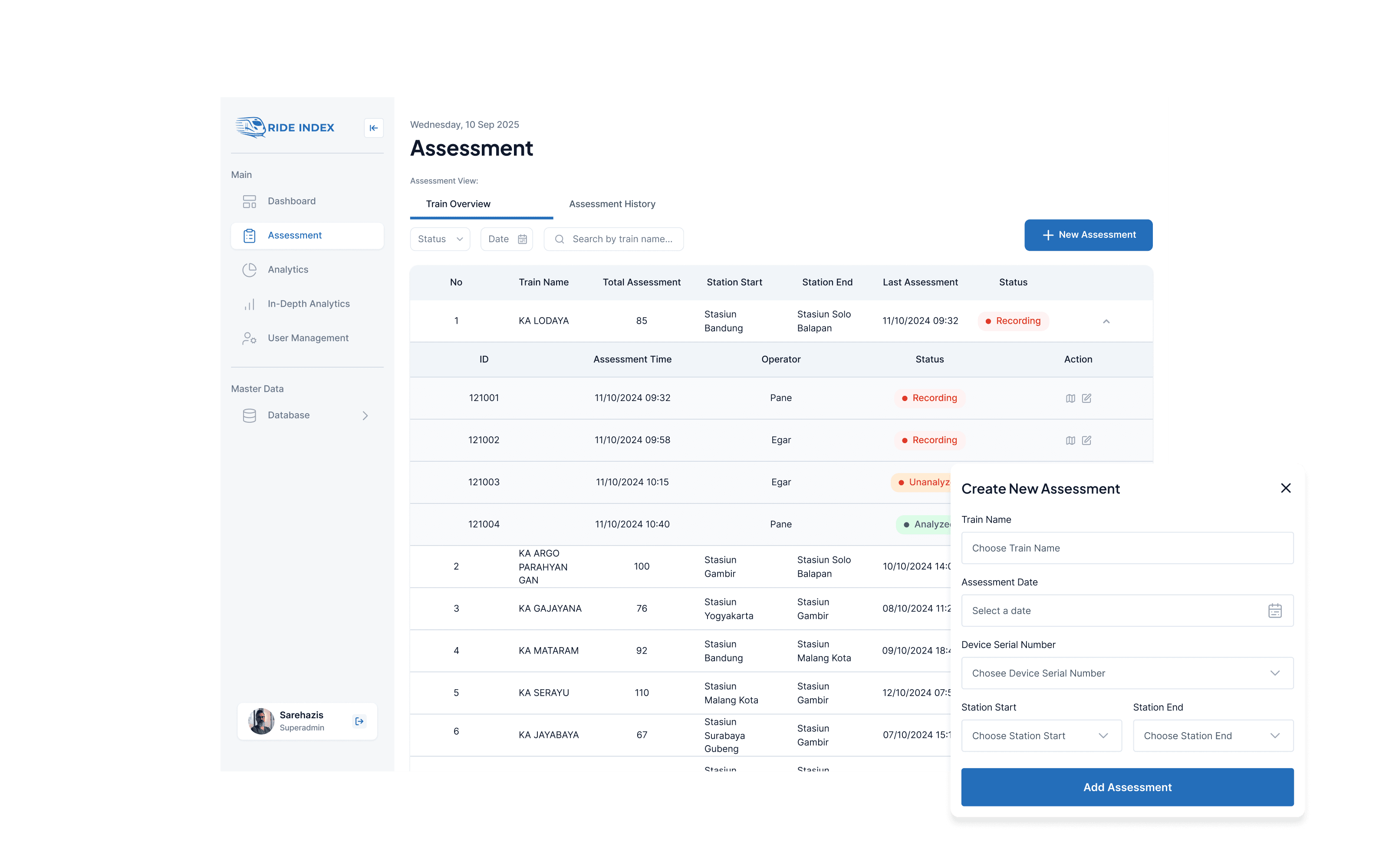Click the Choose Train Name field
1389x868 pixels.
tap(1127, 548)
